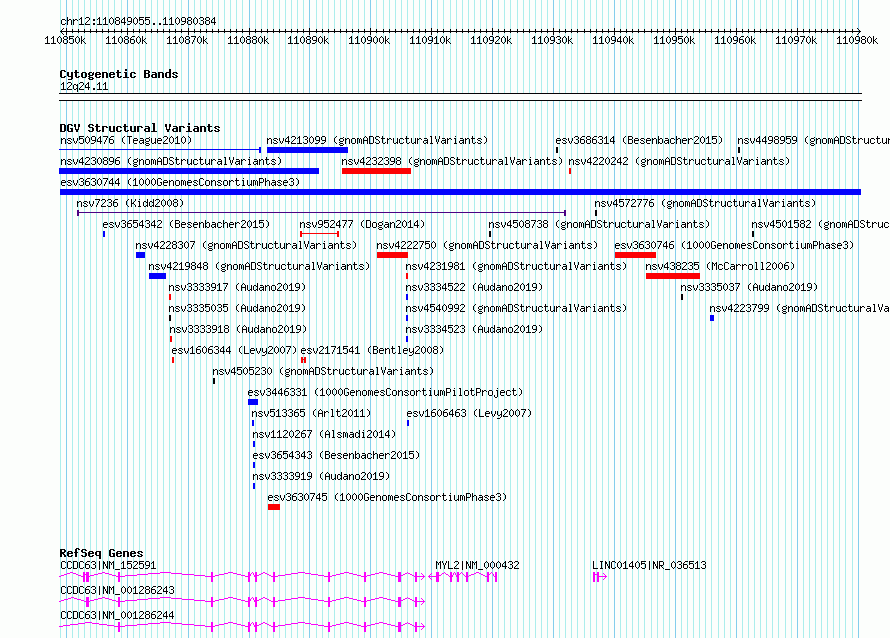890x638 pixels.
Task: Click the long blue esv3630744 variant bar
Action: 460,192
